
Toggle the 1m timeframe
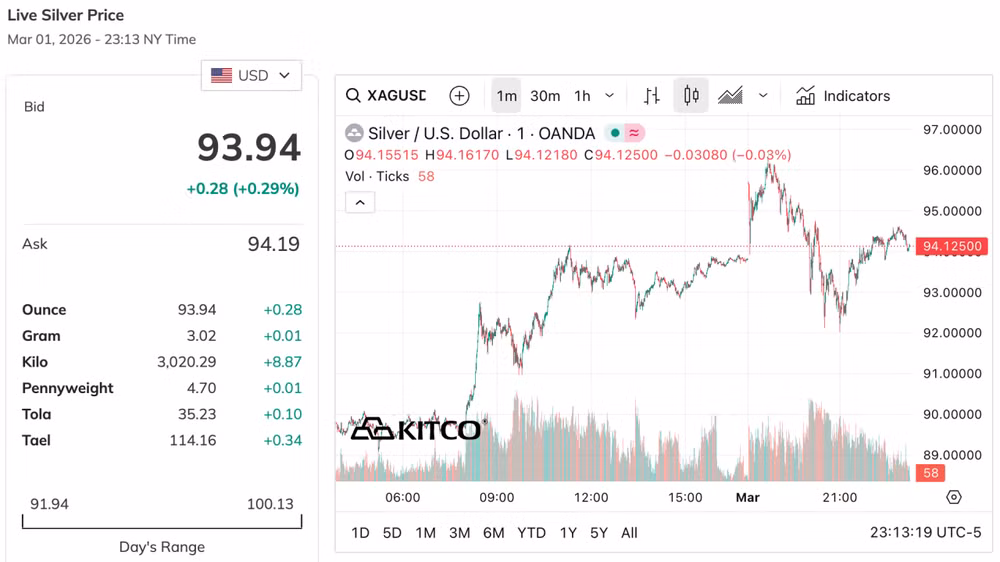pos(507,96)
